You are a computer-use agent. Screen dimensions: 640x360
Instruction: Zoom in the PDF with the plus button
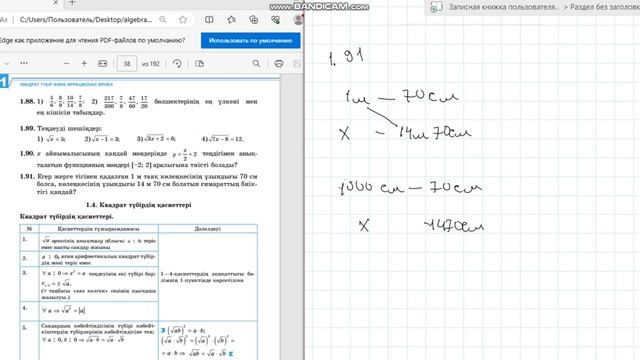tap(84, 64)
